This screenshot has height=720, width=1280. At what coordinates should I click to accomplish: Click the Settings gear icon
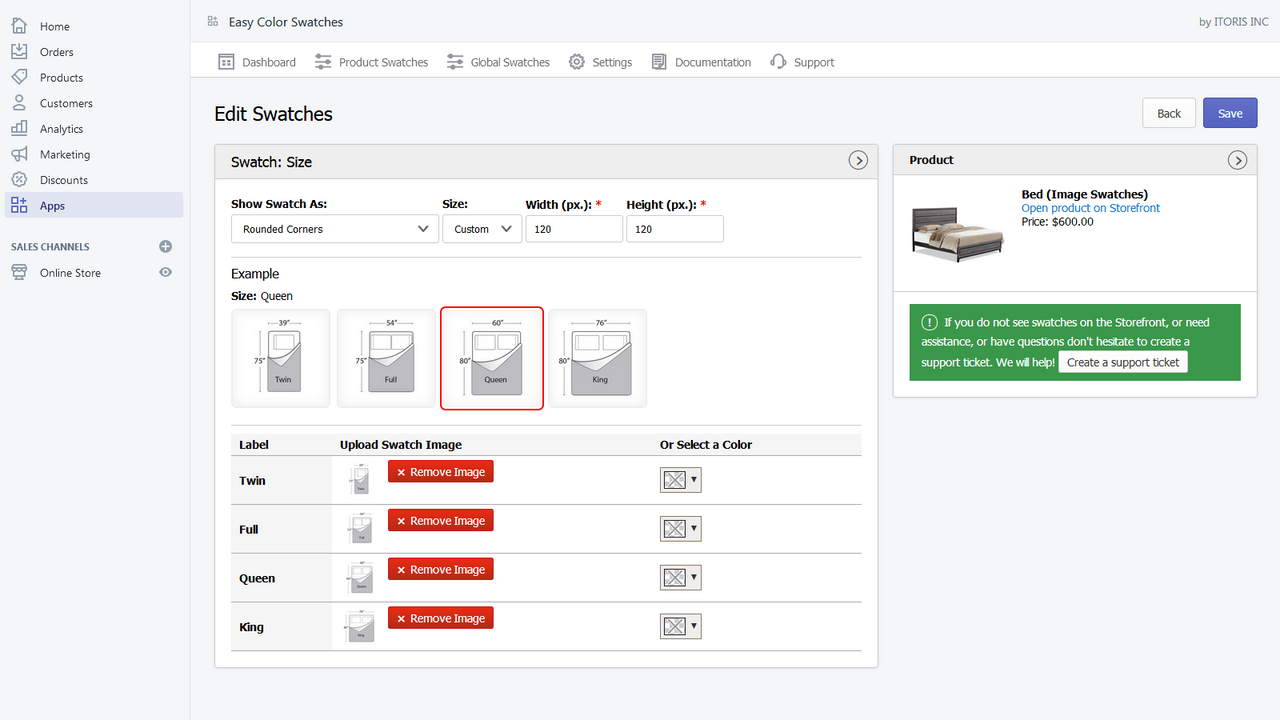pos(577,62)
